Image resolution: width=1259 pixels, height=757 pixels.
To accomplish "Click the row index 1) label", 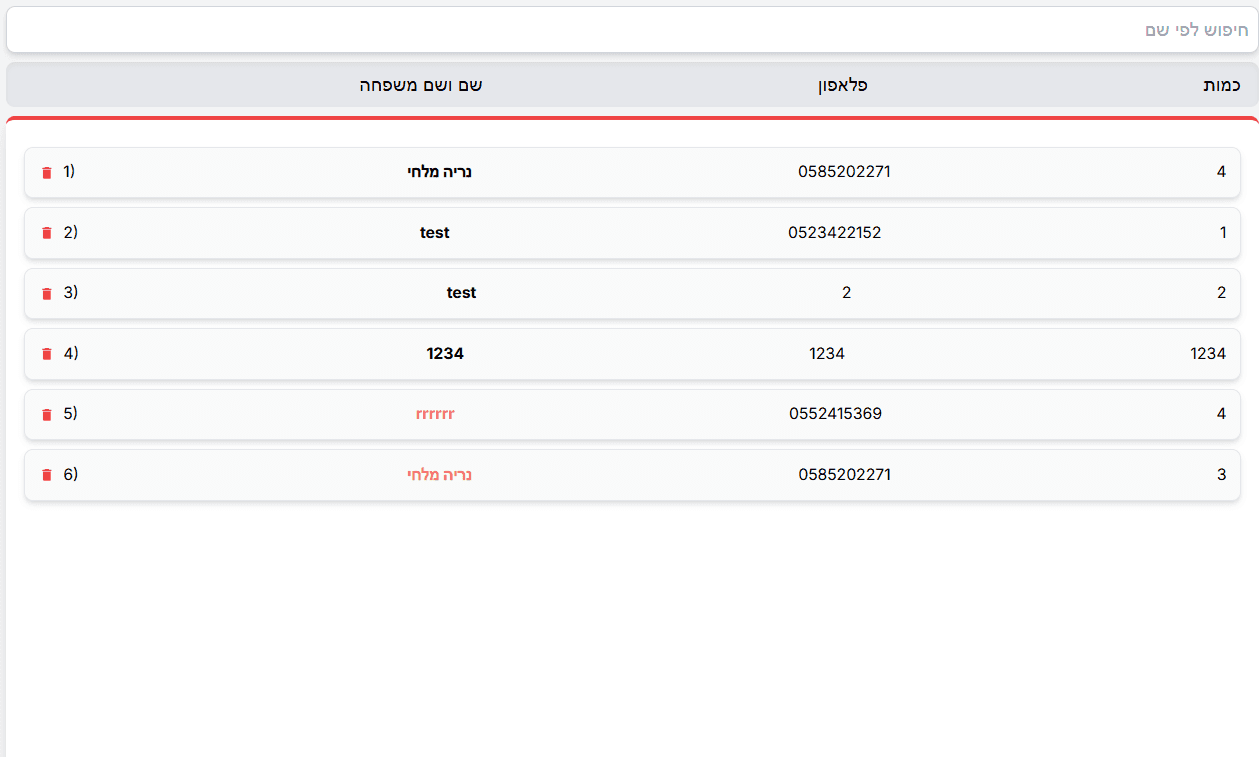I will [x=69, y=171].
